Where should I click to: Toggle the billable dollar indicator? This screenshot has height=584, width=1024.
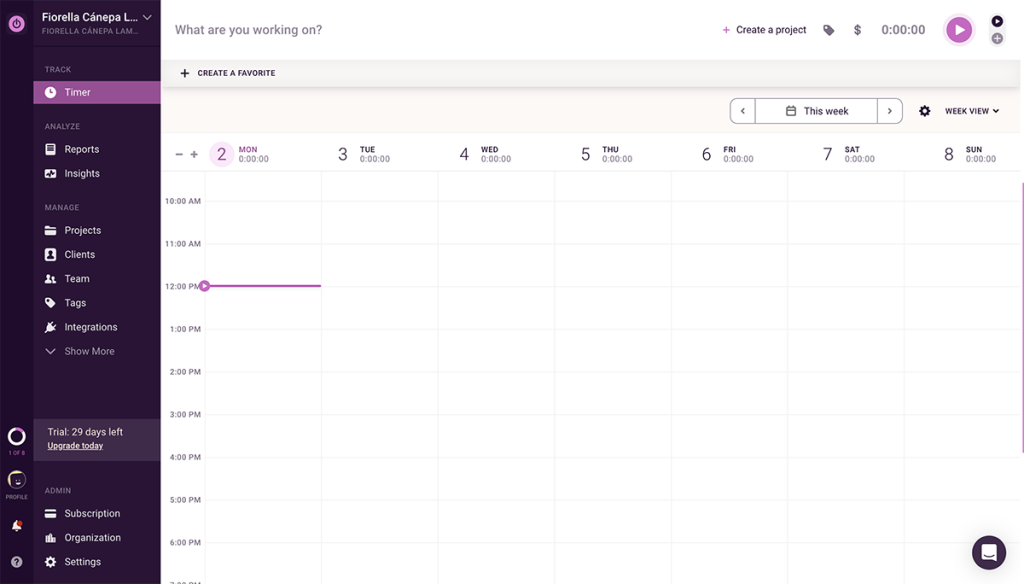856,29
